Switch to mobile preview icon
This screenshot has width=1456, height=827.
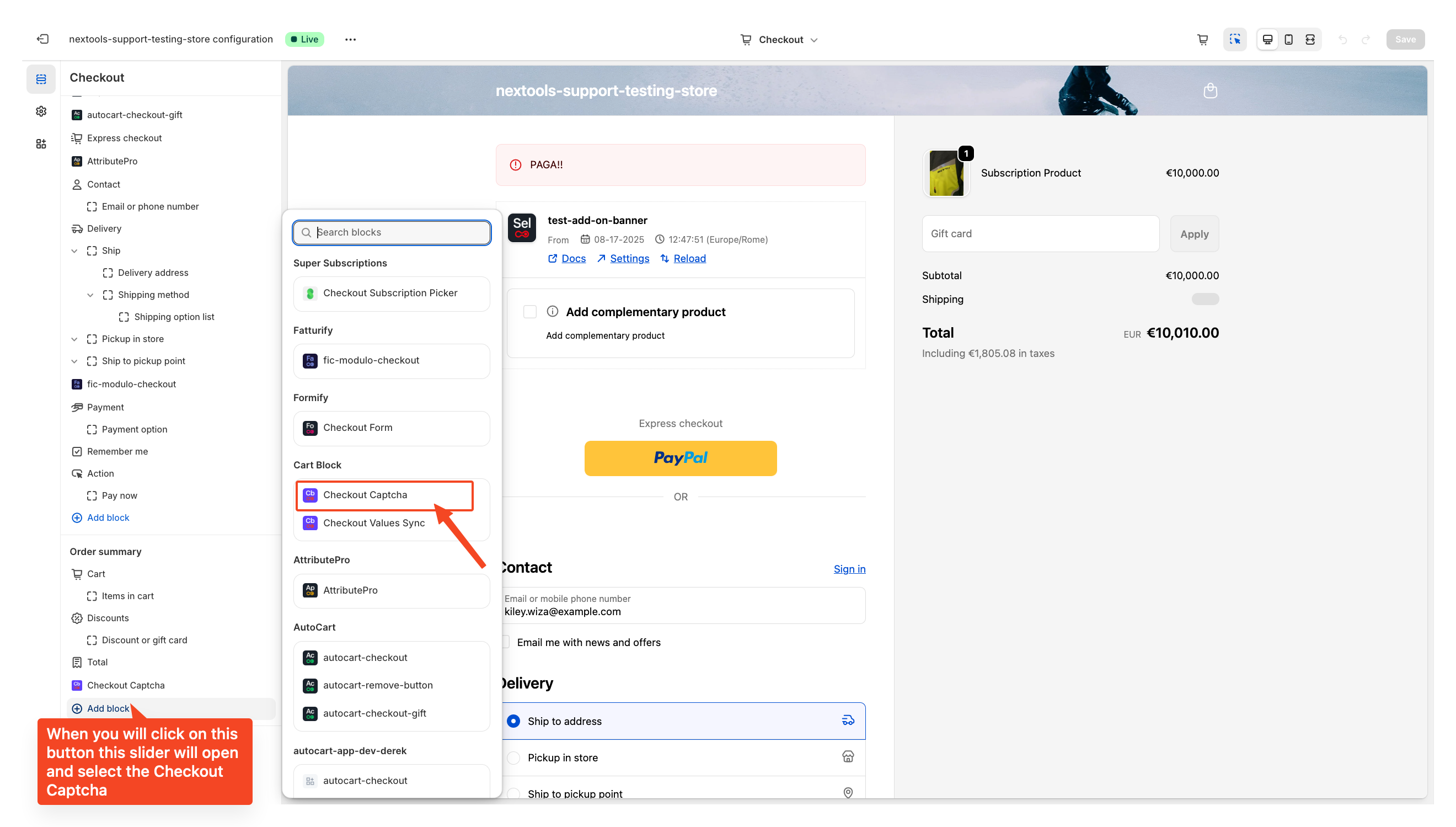click(x=1288, y=39)
